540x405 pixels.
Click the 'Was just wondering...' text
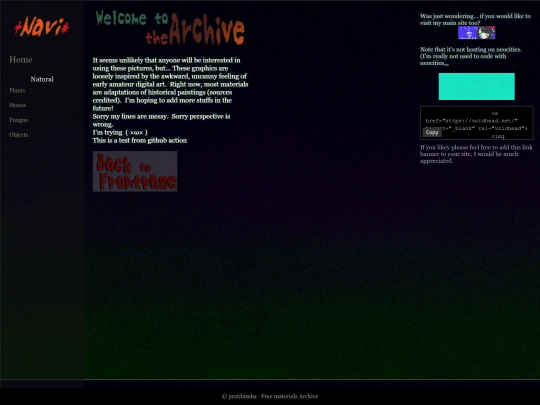tap(475, 19)
